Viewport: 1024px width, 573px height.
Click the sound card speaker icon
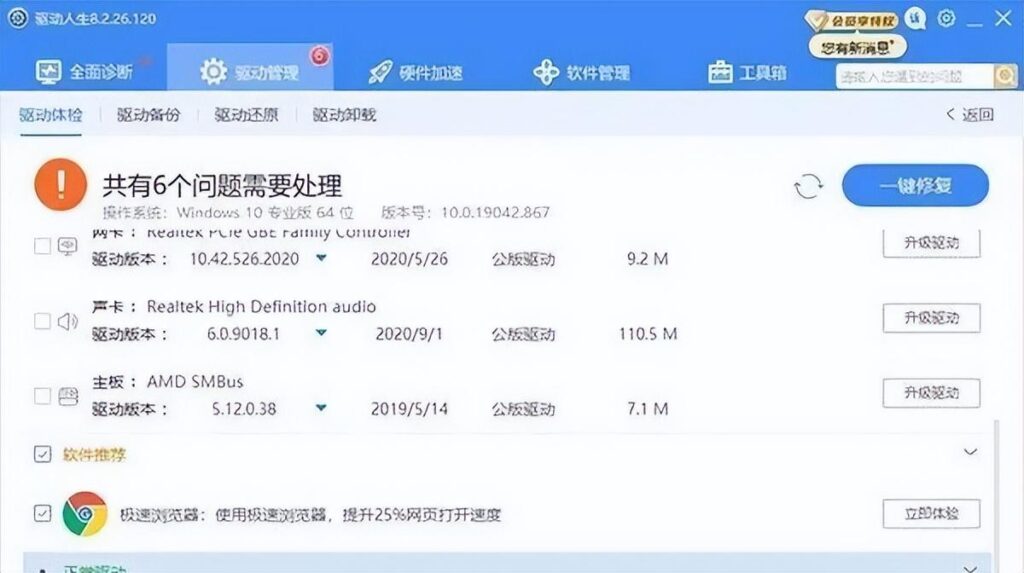pyautogui.click(x=68, y=321)
